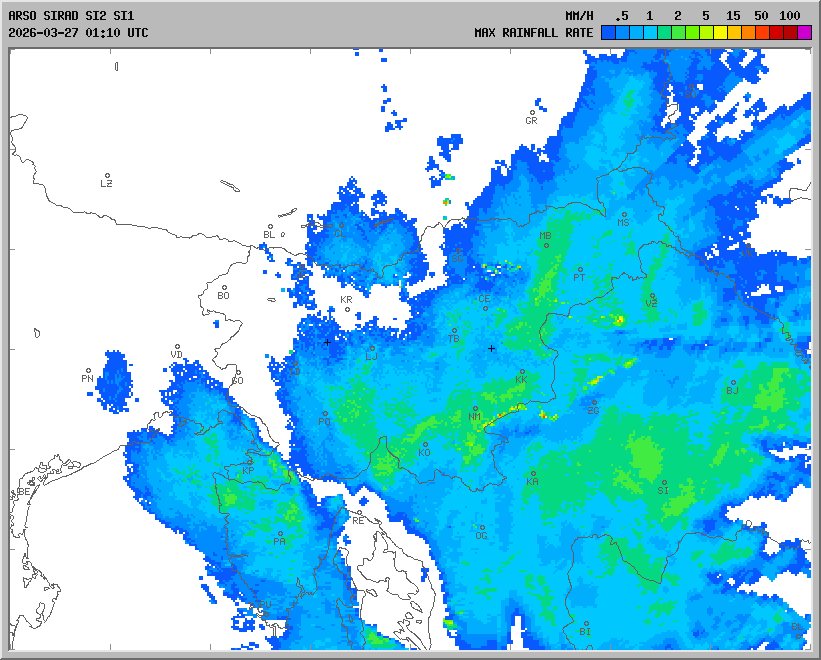Click the LZ location marker
Screen dimensions: 821x660
(x=107, y=176)
